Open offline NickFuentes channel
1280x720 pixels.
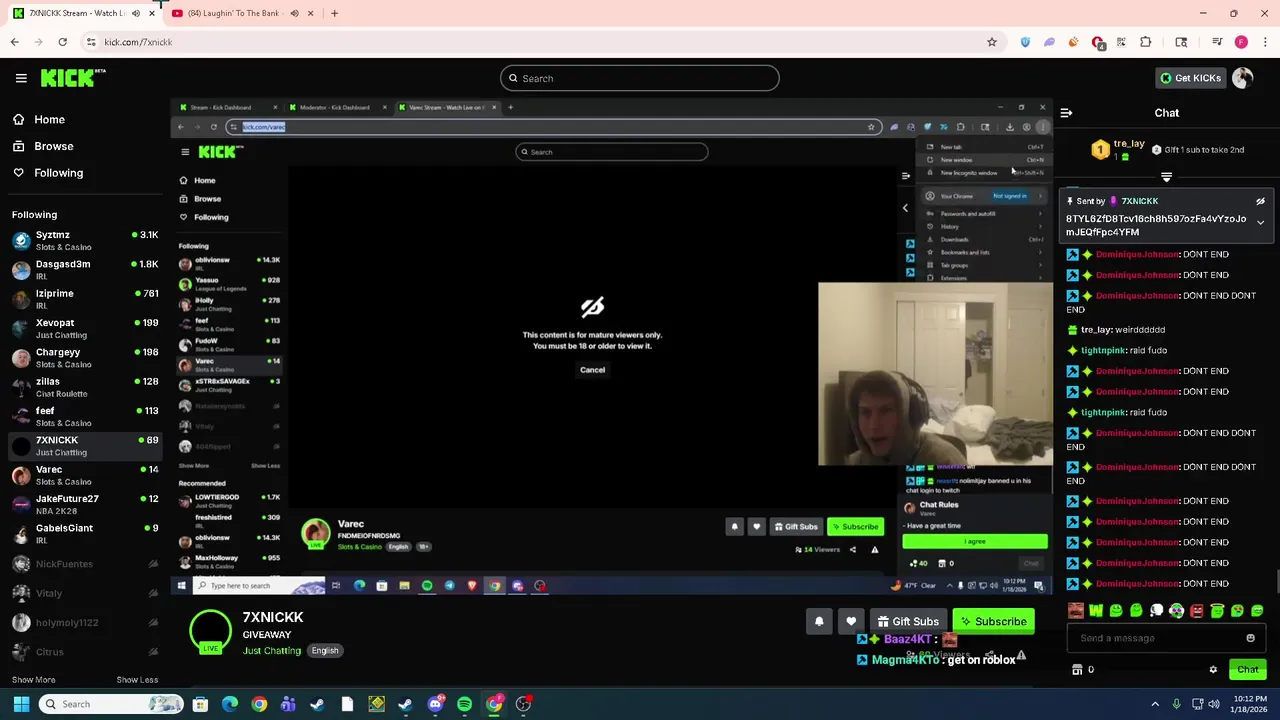[84, 564]
